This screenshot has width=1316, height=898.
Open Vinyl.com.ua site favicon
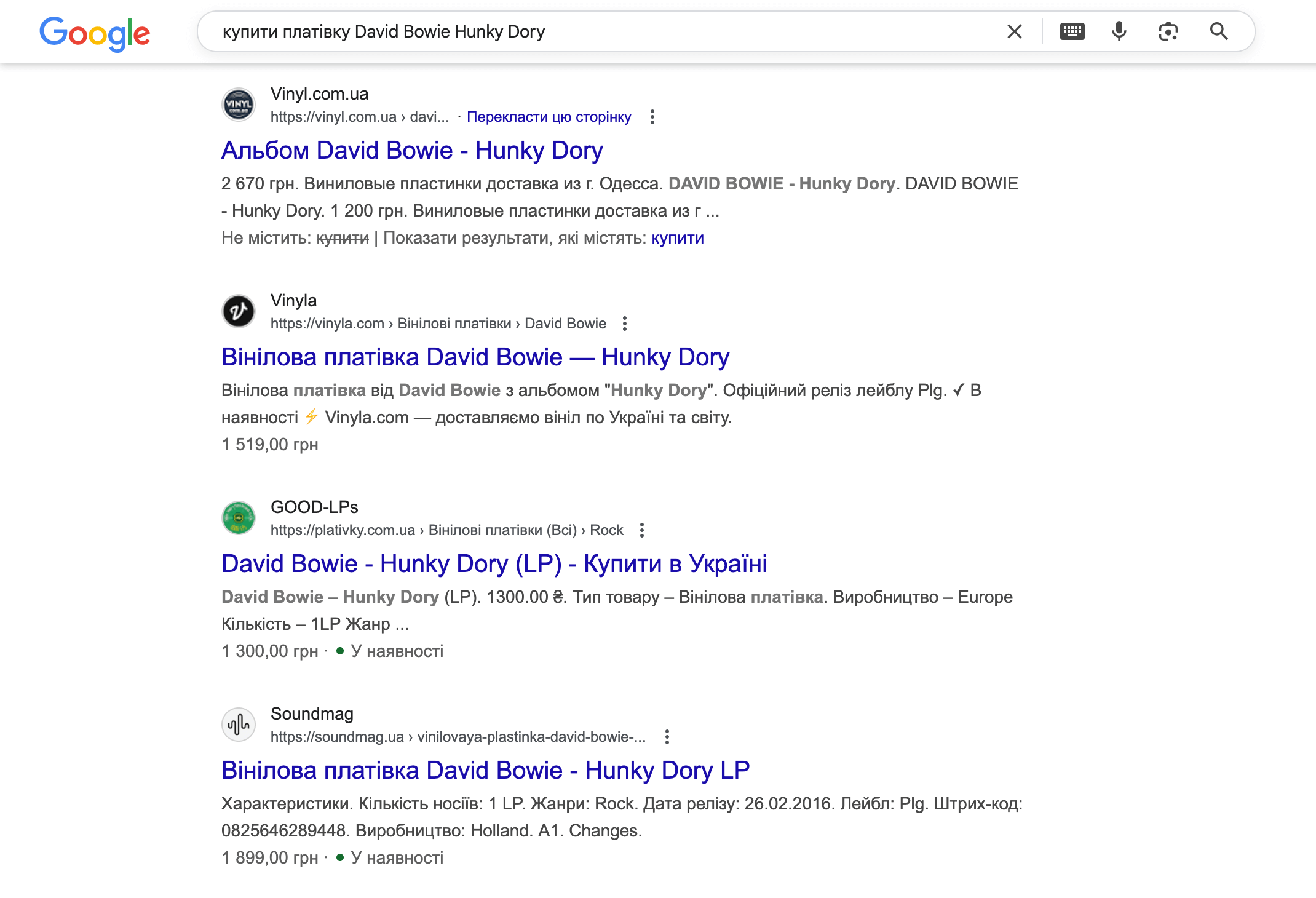[239, 105]
